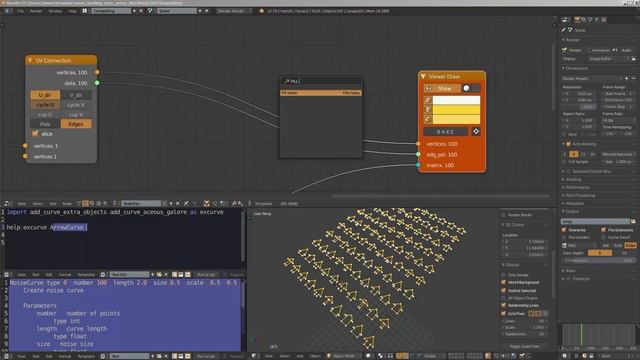Select the RGBA color mode button
The height and width of the screenshot is (360, 640).
pos(630,245)
